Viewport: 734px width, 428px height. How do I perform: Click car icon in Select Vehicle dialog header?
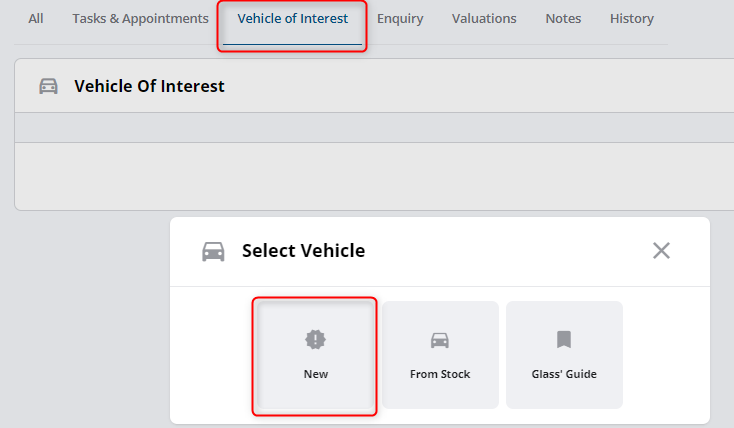[213, 251]
